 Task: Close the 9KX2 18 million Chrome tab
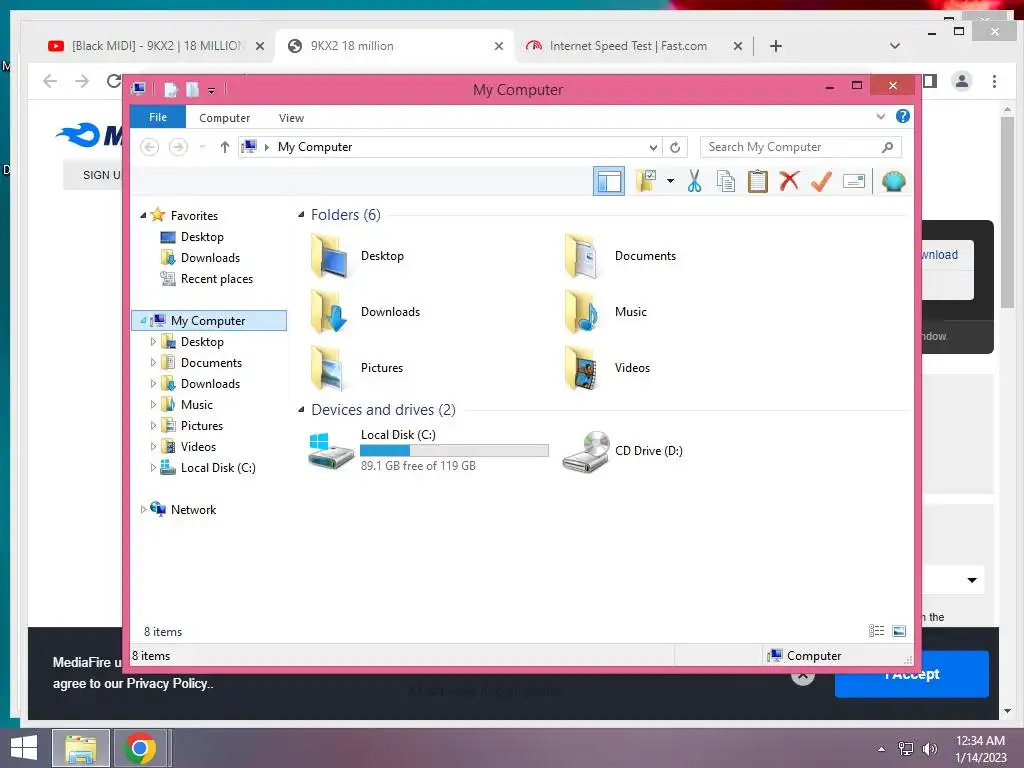pyautogui.click(x=498, y=46)
